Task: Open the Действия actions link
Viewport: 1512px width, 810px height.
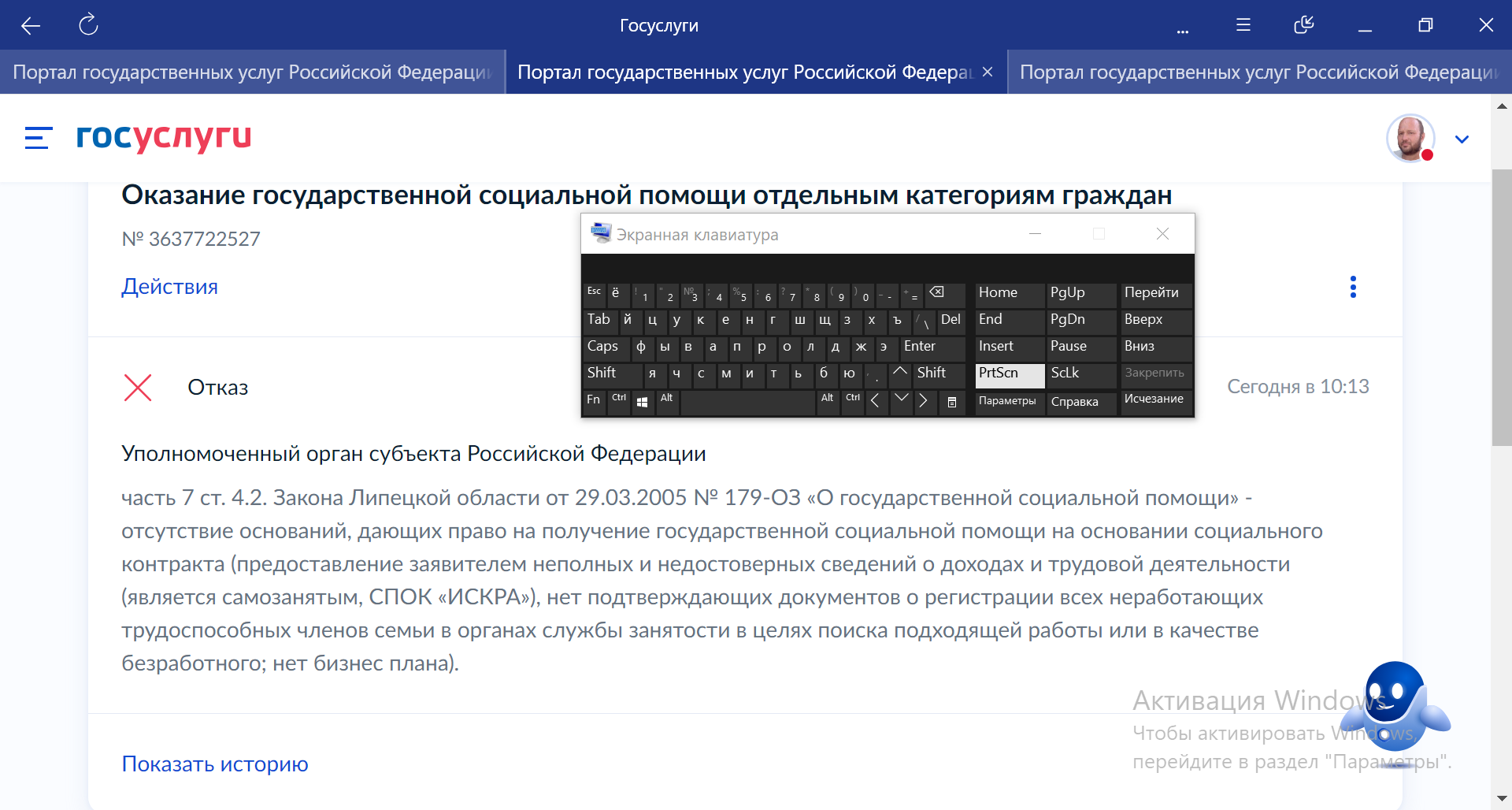Action: [x=169, y=287]
